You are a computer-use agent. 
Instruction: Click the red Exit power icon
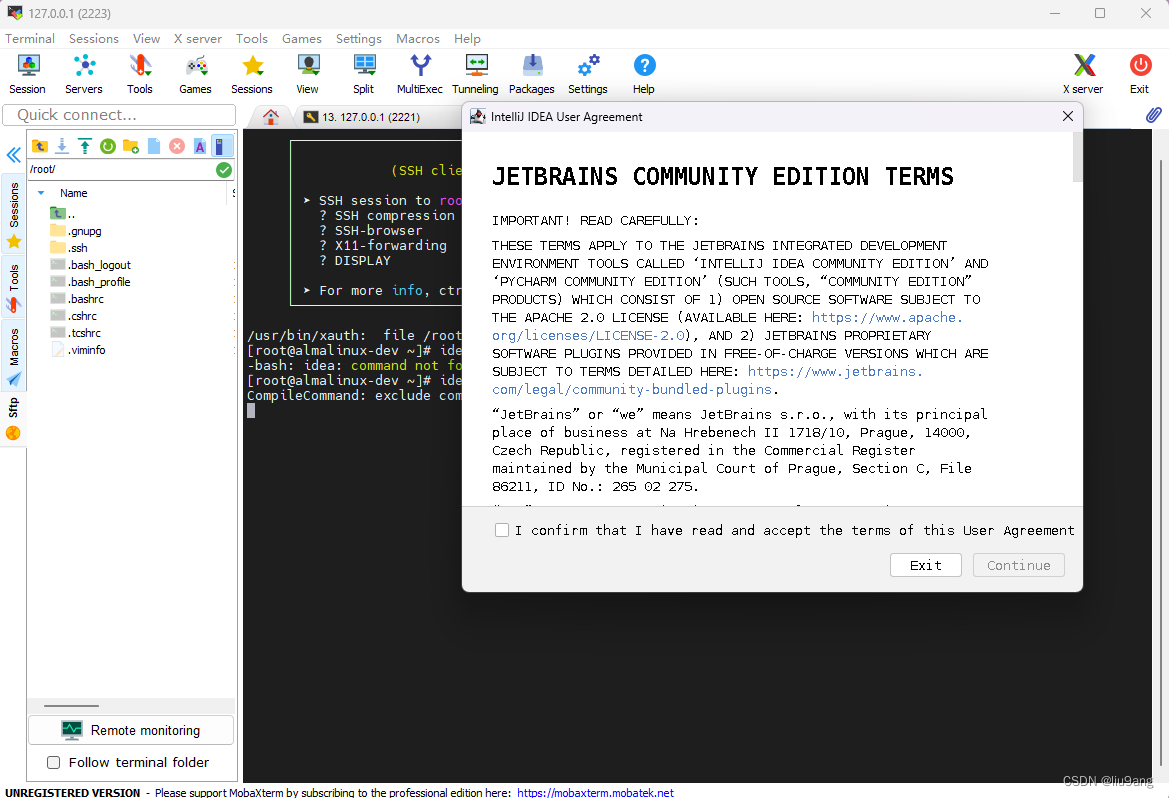tap(1140, 74)
